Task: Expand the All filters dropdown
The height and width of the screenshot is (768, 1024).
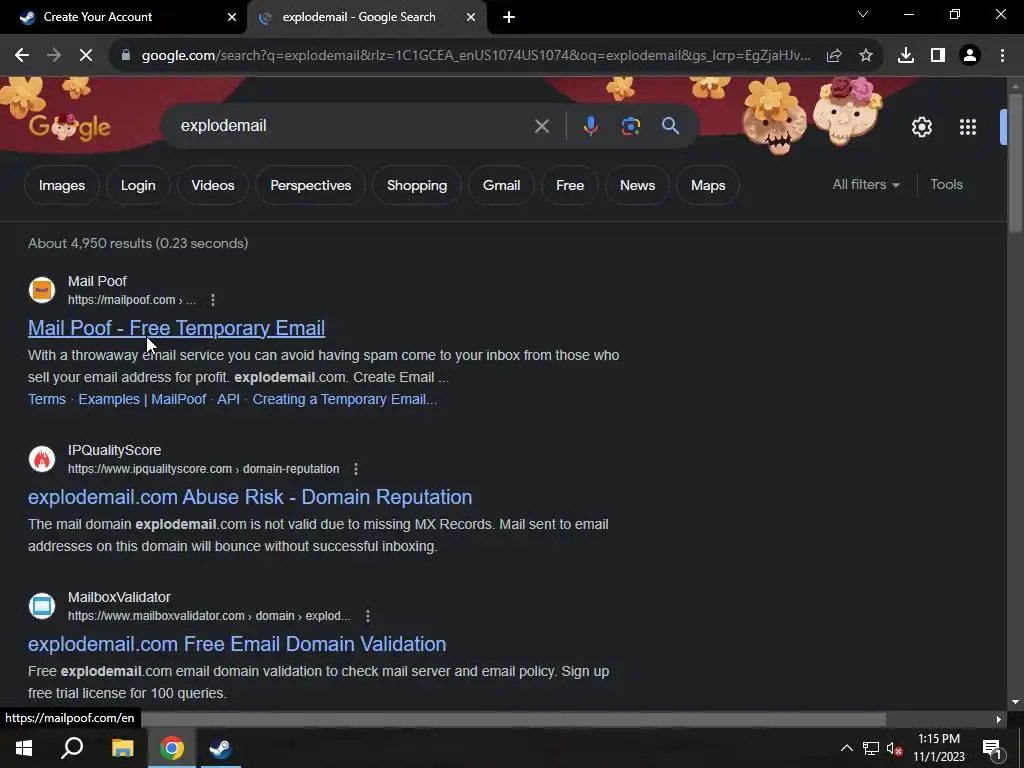Action: click(x=866, y=185)
